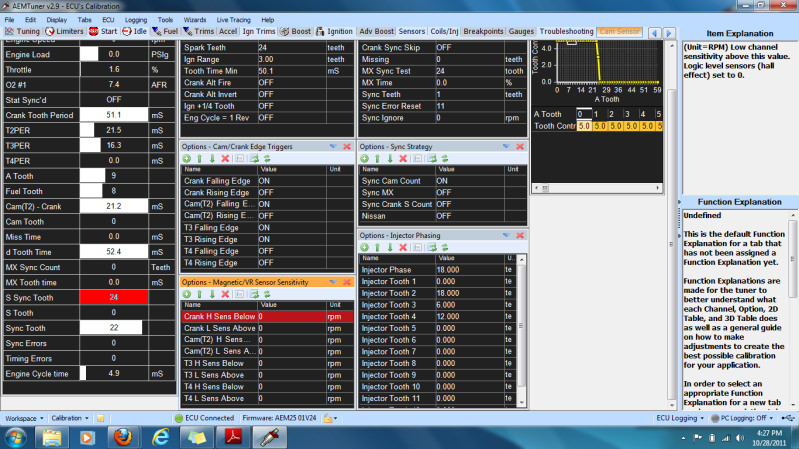Add item in Injector Phasing panel
This screenshot has width=799, height=449.
[364, 247]
